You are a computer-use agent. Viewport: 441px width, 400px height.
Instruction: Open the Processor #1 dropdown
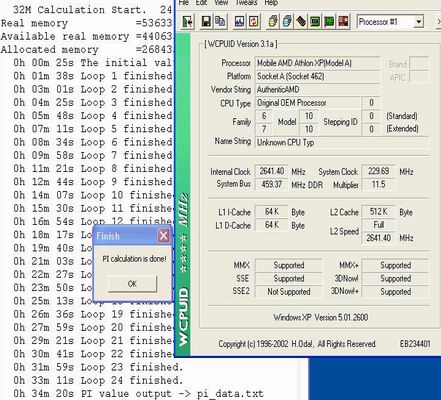(x=418, y=22)
